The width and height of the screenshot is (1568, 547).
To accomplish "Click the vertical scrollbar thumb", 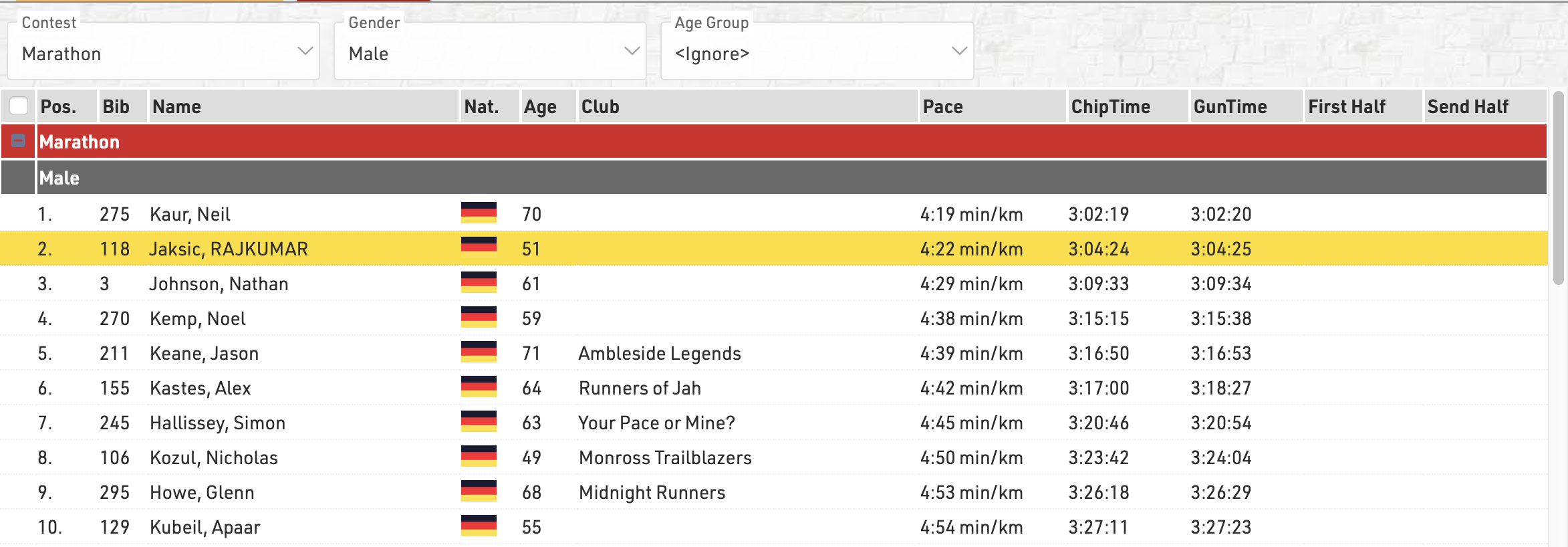I will (1558, 189).
